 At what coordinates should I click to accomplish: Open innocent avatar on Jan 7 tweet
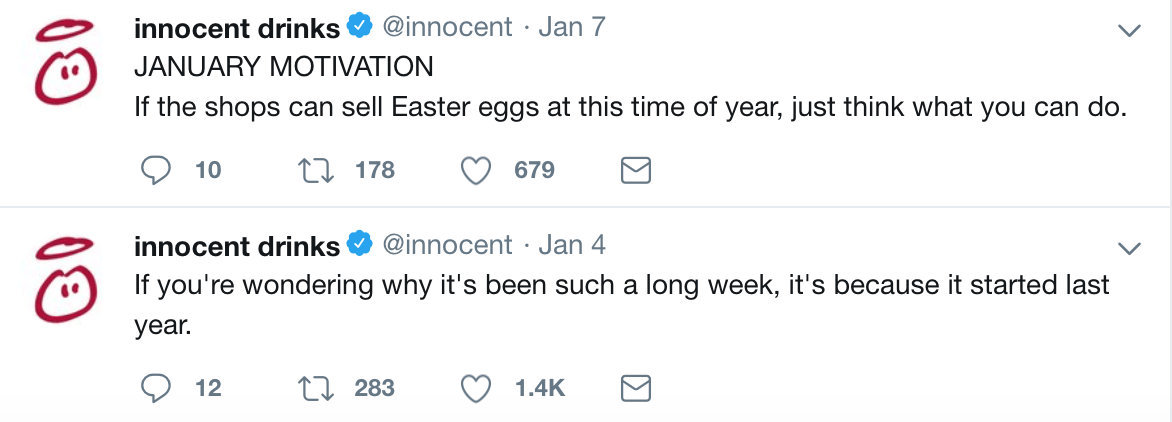[x=63, y=64]
